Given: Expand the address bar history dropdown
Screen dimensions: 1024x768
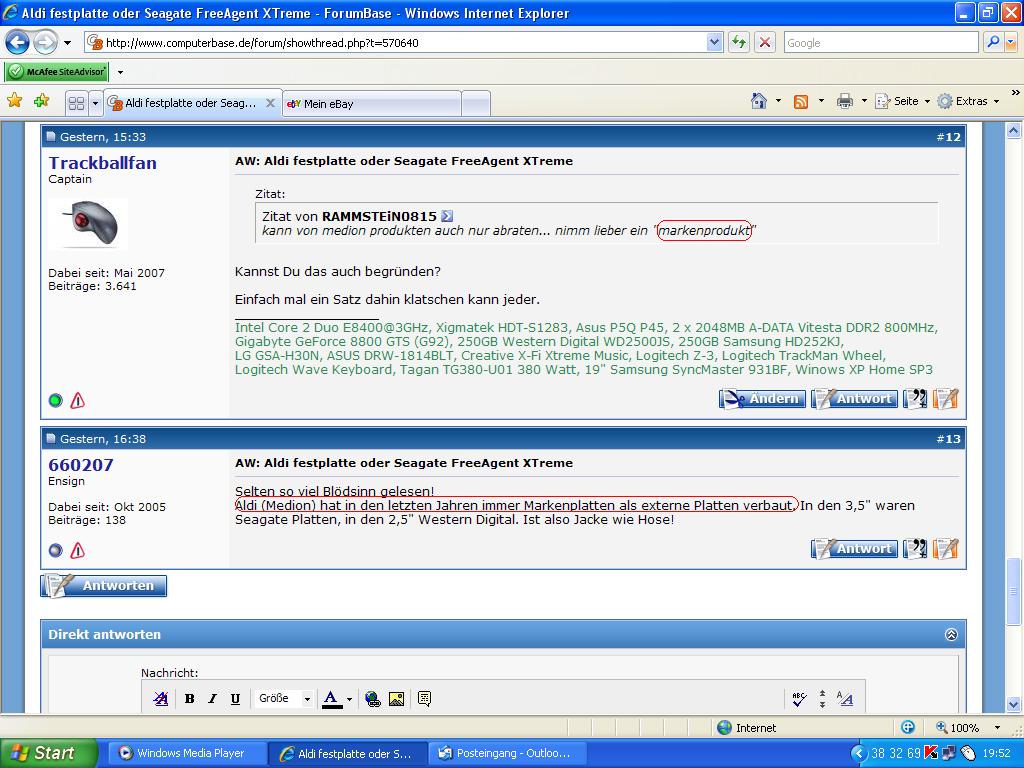Looking at the screenshot, I should coord(714,43).
